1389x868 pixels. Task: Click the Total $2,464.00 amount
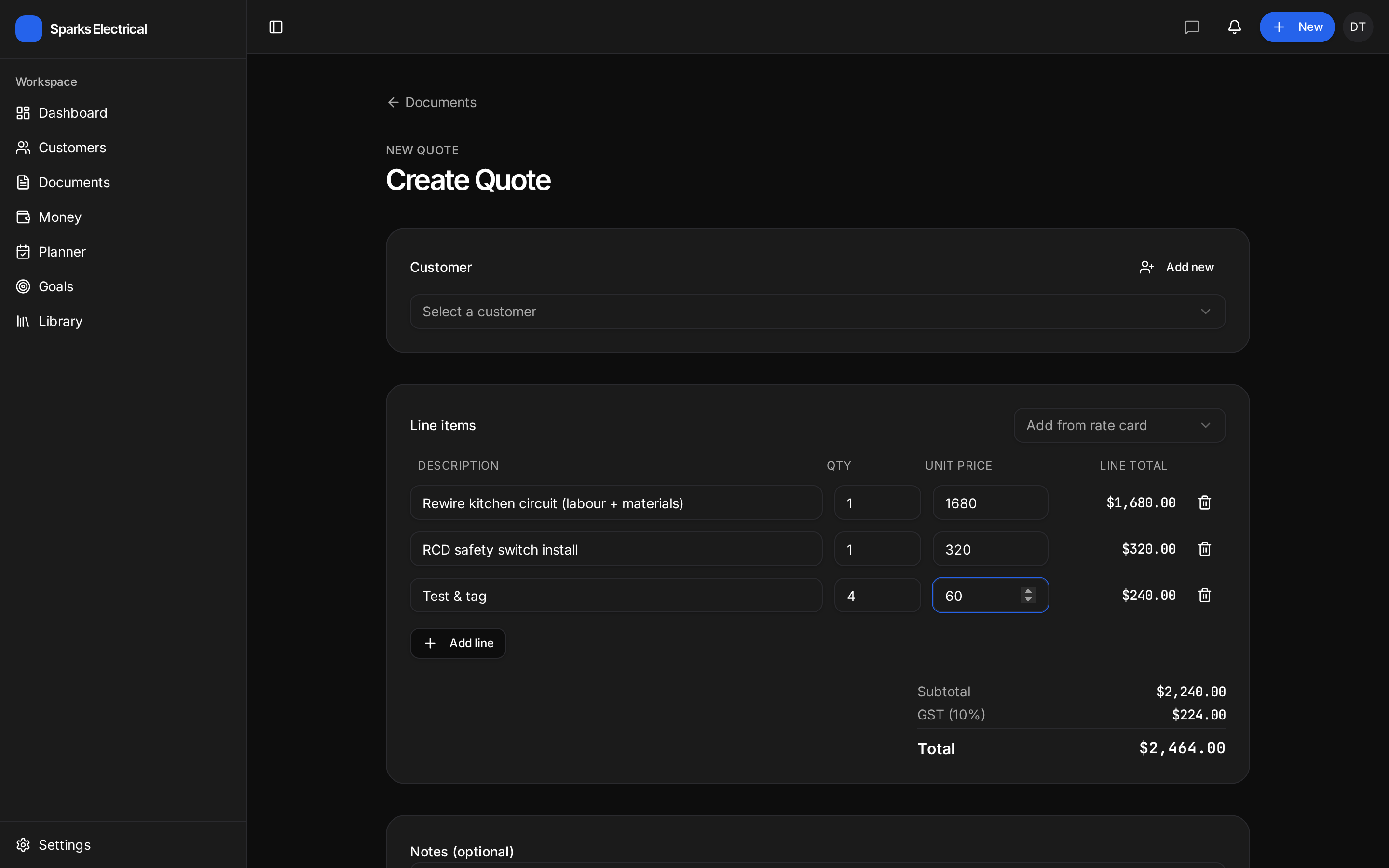(x=1182, y=748)
